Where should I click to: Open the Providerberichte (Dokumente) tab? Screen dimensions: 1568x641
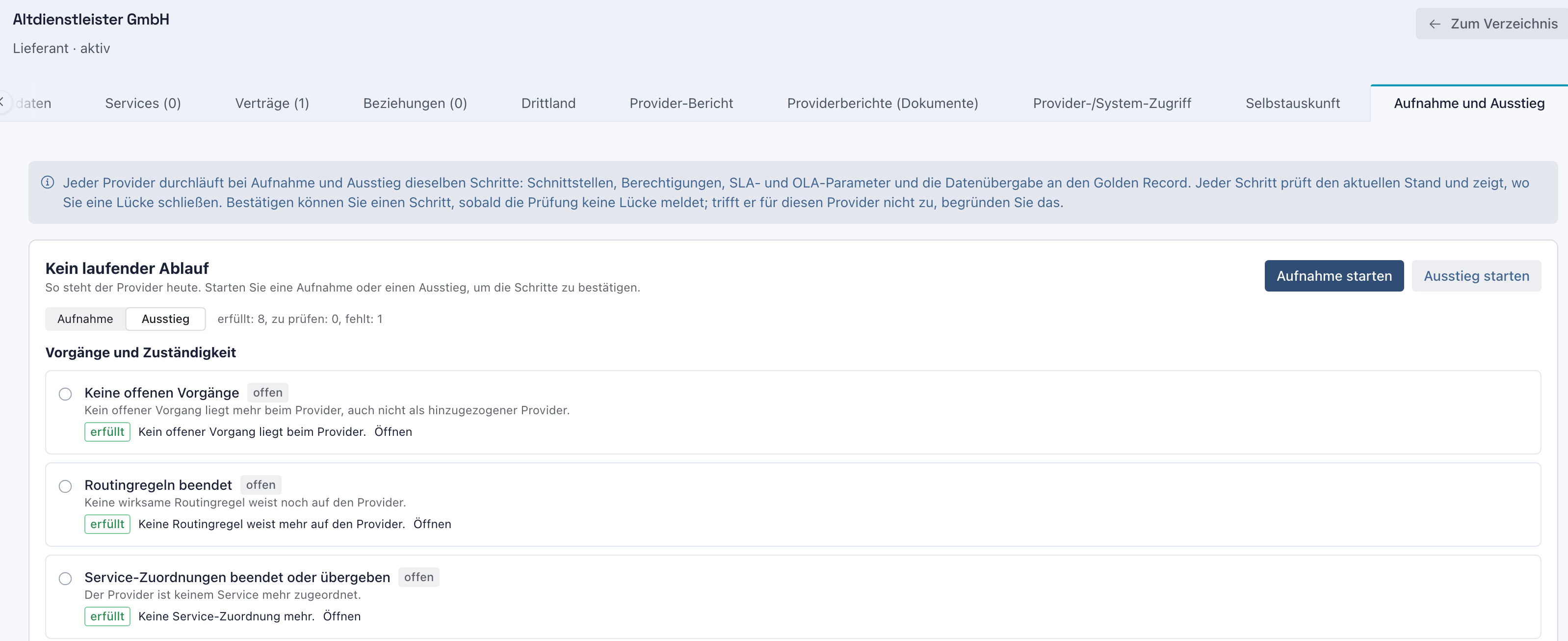pyautogui.click(x=883, y=103)
